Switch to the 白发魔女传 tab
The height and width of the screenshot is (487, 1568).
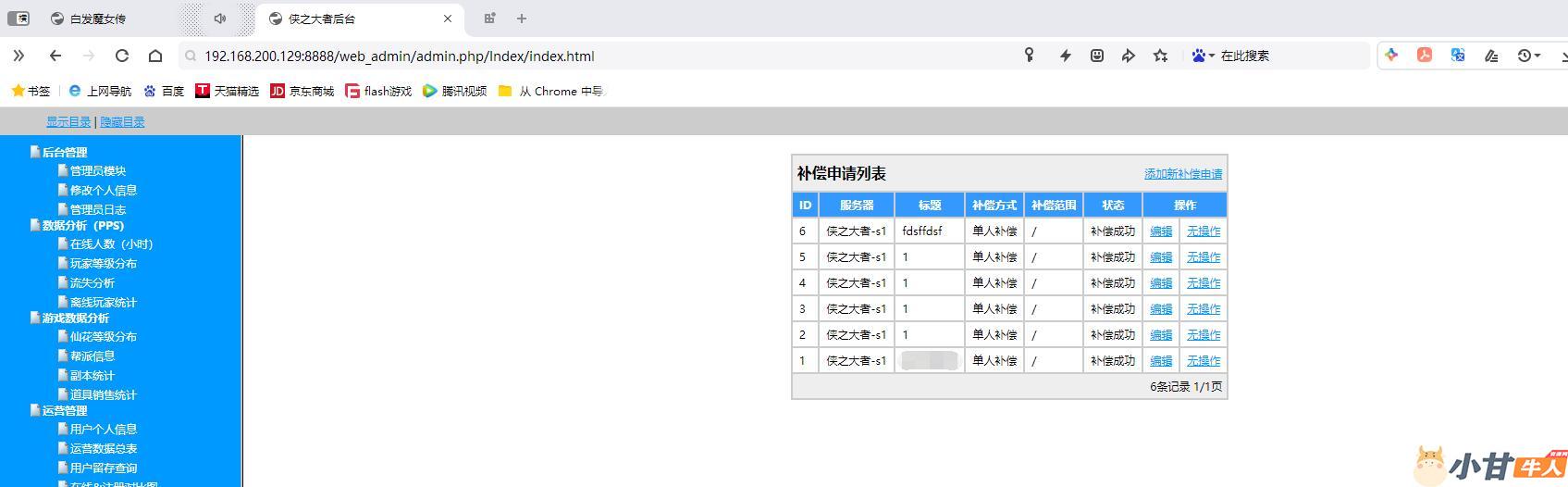98,19
